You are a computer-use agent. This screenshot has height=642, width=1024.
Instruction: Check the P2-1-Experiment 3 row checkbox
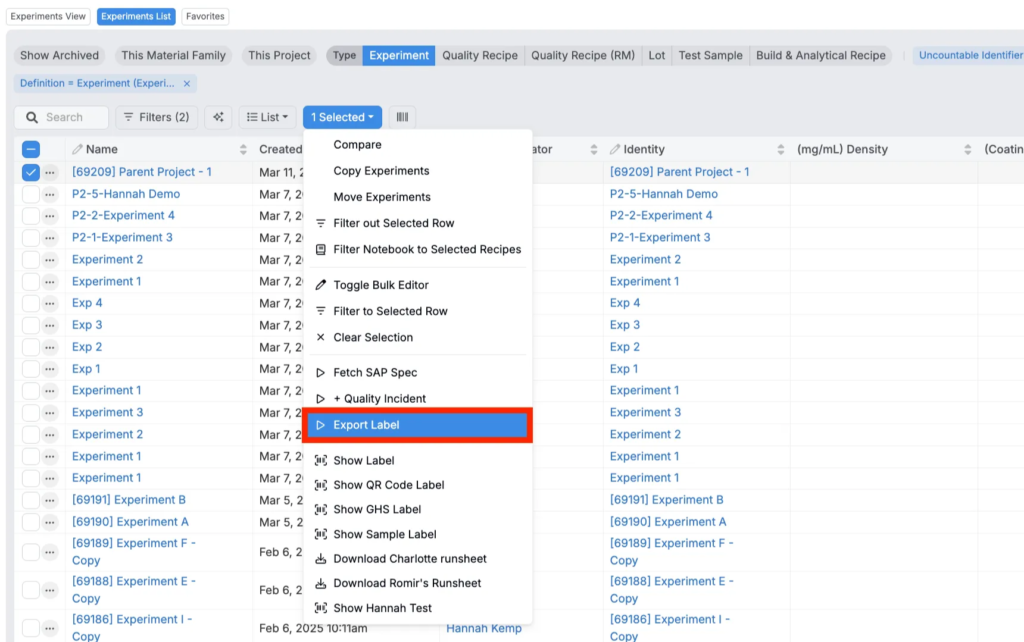tap(31, 238)
